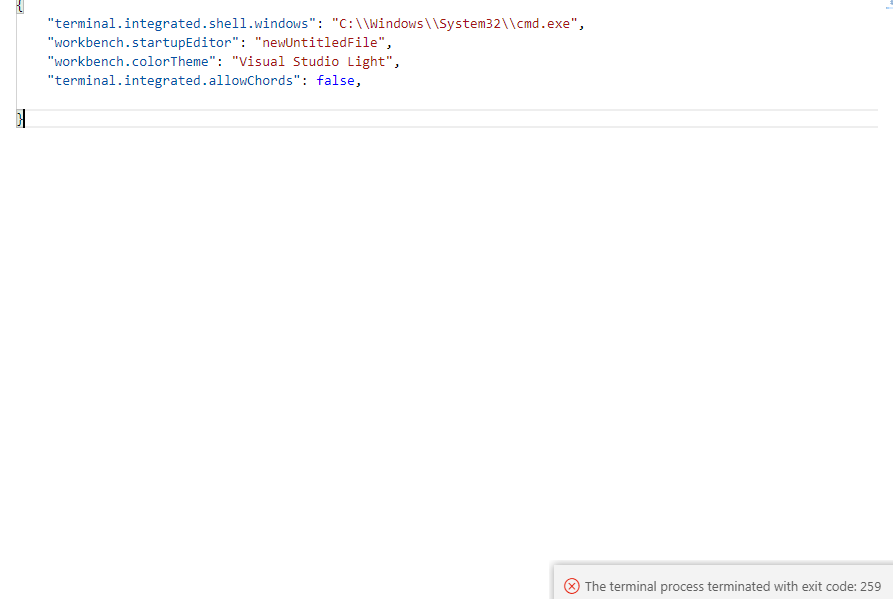Viewport: 893px width, 599px height.
Task: Click the scrollbar up arrow
Action: coord(887,5)
